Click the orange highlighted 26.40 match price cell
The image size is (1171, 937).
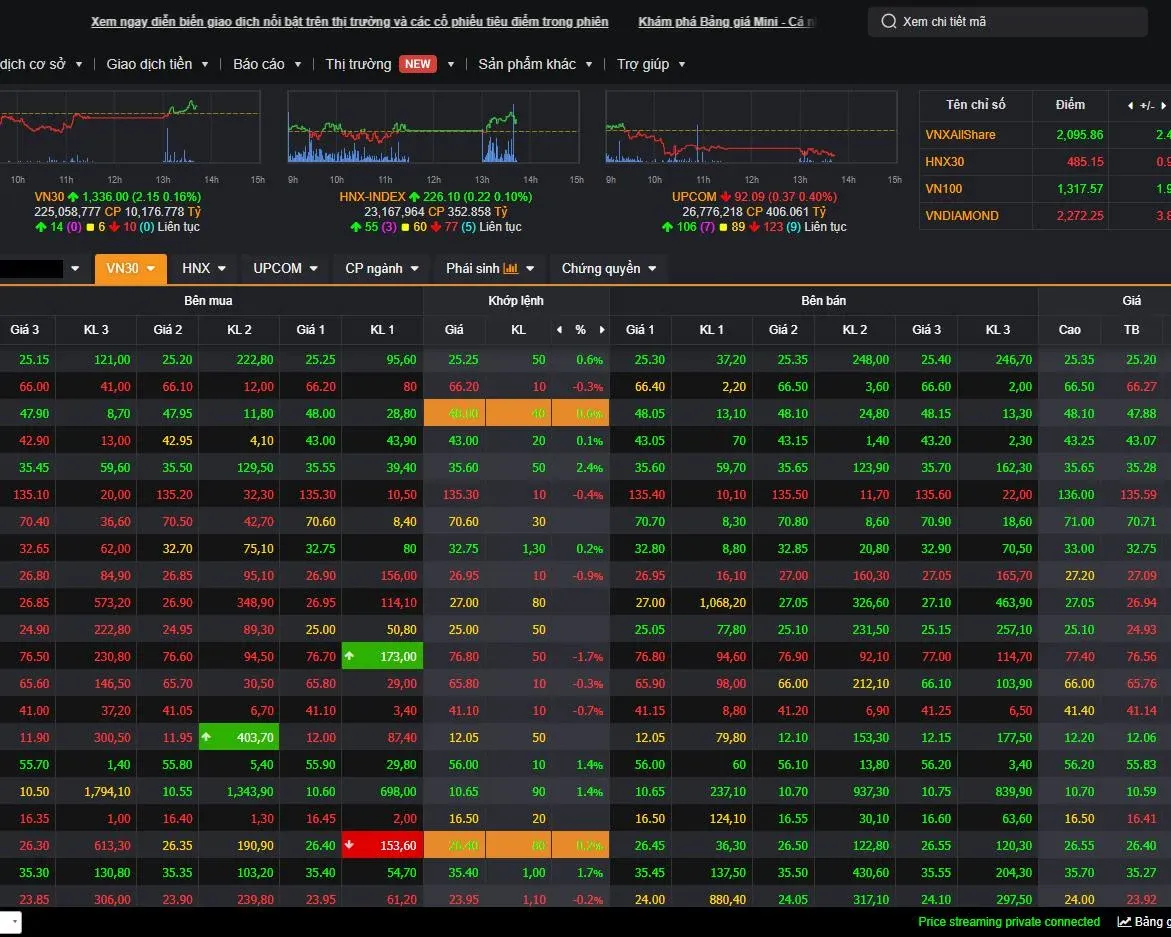point(454,846)
